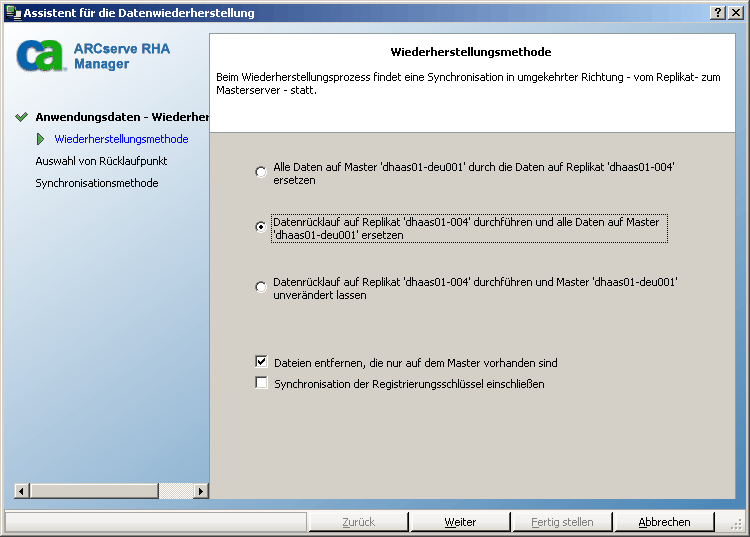Click the 'Beim Wiederherstellungsprozess' description text
This screenshot has width=750, height=537.
[x=468, y=84]
